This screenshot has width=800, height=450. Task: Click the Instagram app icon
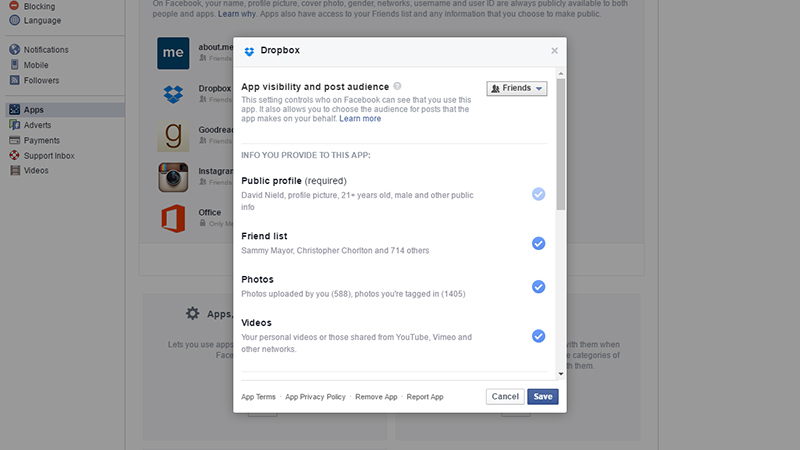[x=173, y=177]
